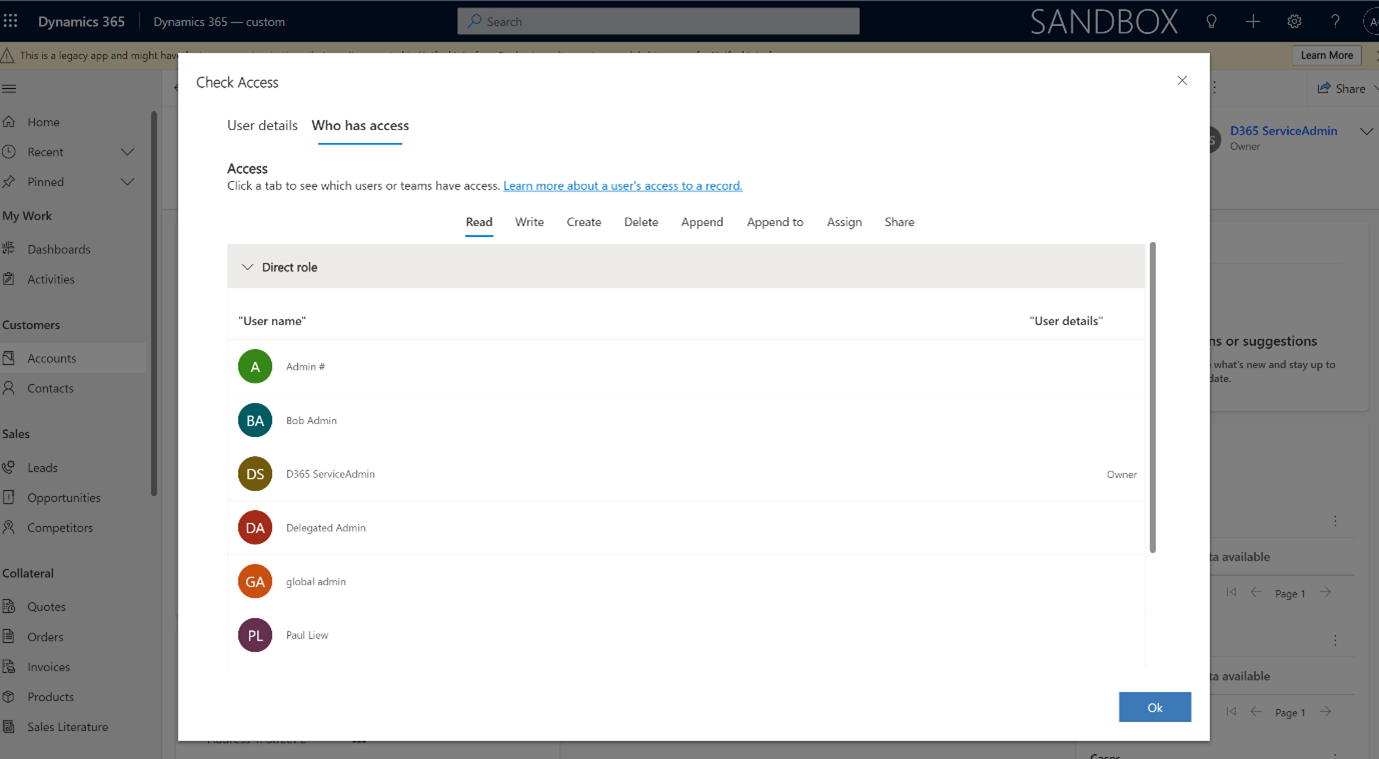The height and width of the screenshot is (759, 1379).
Task: Expand the Recent menu chevron
Action: pos(127,152)
